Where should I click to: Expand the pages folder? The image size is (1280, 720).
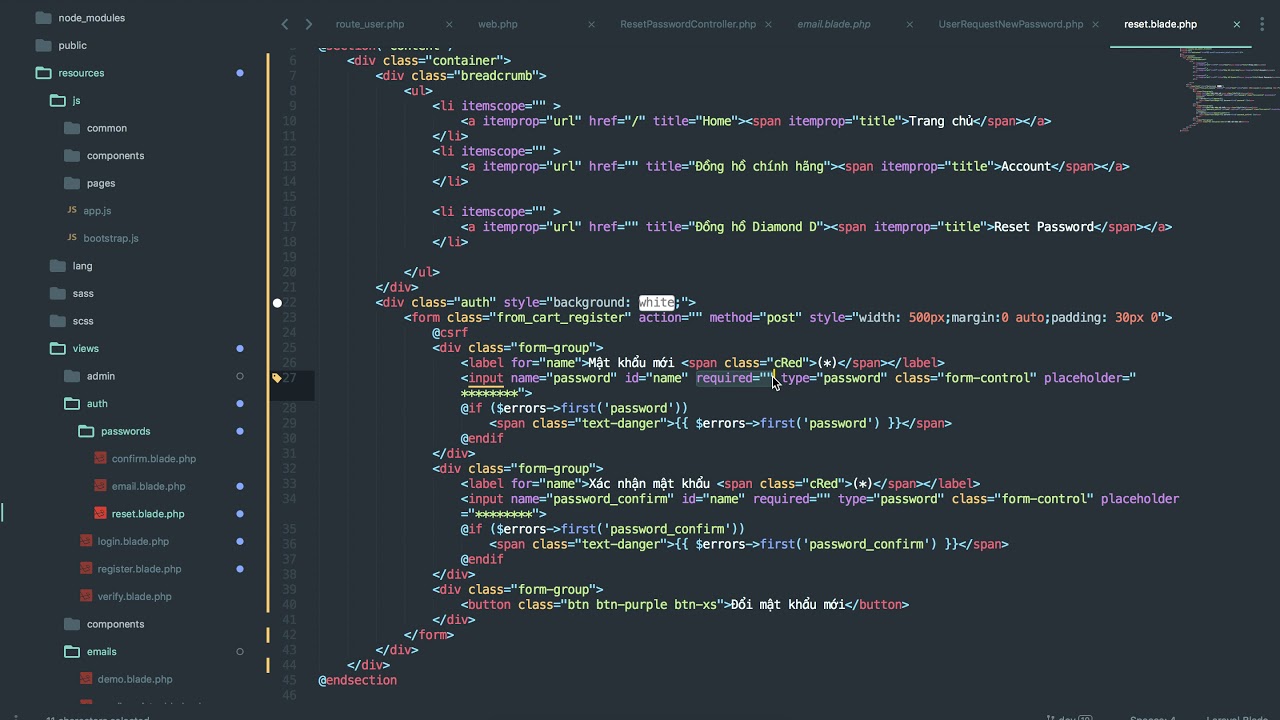click(71, 183)
